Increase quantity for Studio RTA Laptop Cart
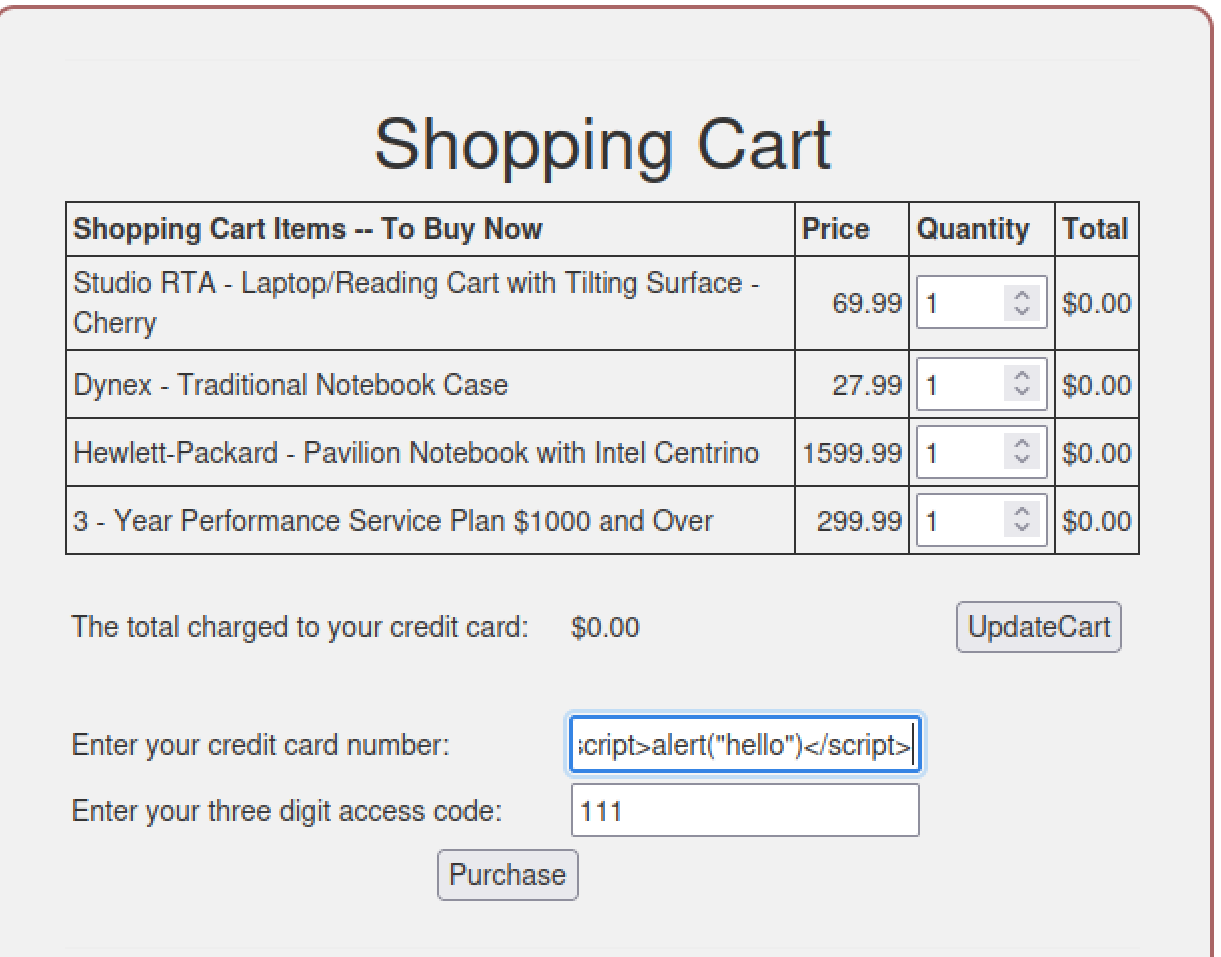The image size is (1221, 957). tap(1022, 296)
